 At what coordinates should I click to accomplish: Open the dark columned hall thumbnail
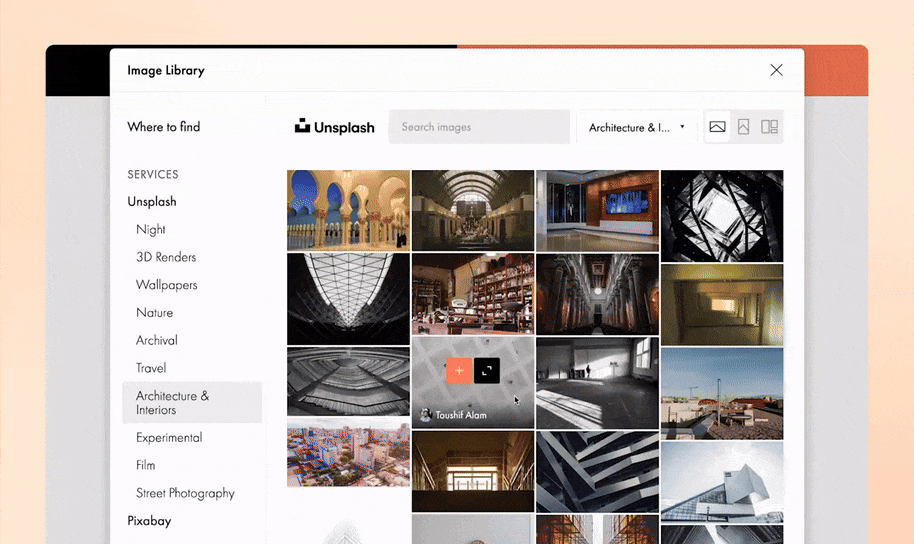tap(597, 294)
